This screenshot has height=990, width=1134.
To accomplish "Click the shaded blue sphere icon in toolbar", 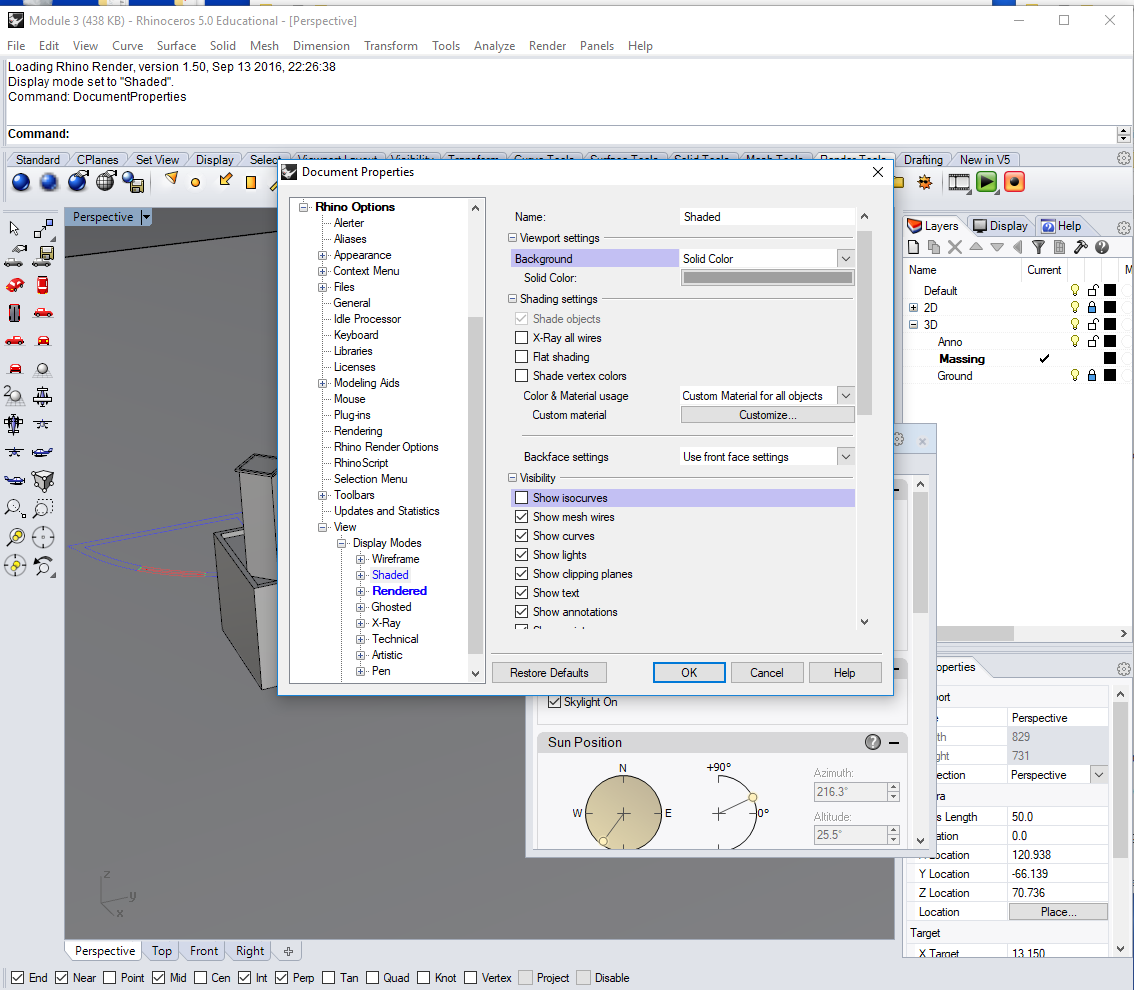I will pos(21,182).
